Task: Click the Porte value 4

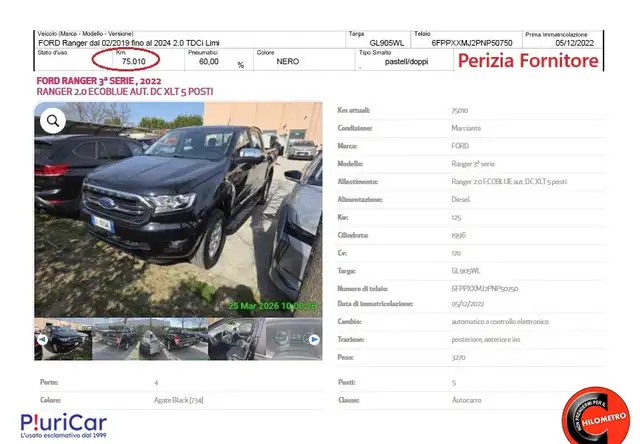Action: pyautogui.click(x=156, y=383)
